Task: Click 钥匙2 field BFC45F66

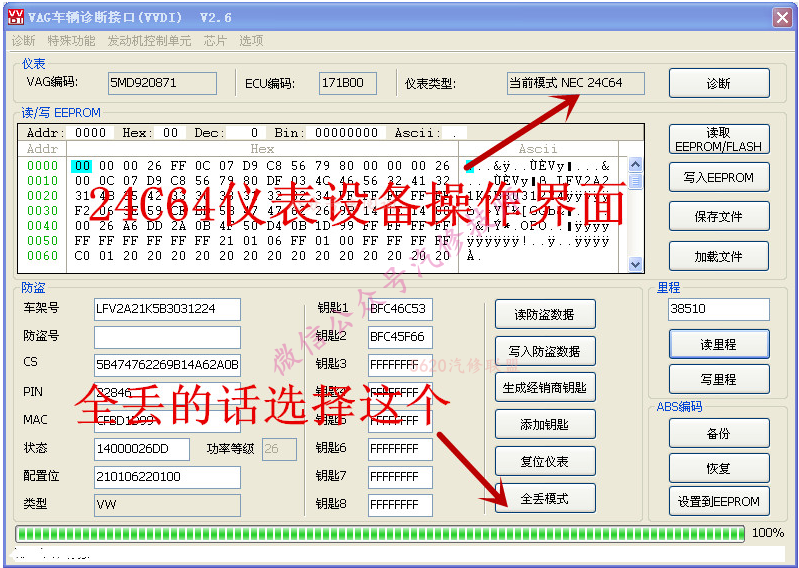Action: coord(401,337)
